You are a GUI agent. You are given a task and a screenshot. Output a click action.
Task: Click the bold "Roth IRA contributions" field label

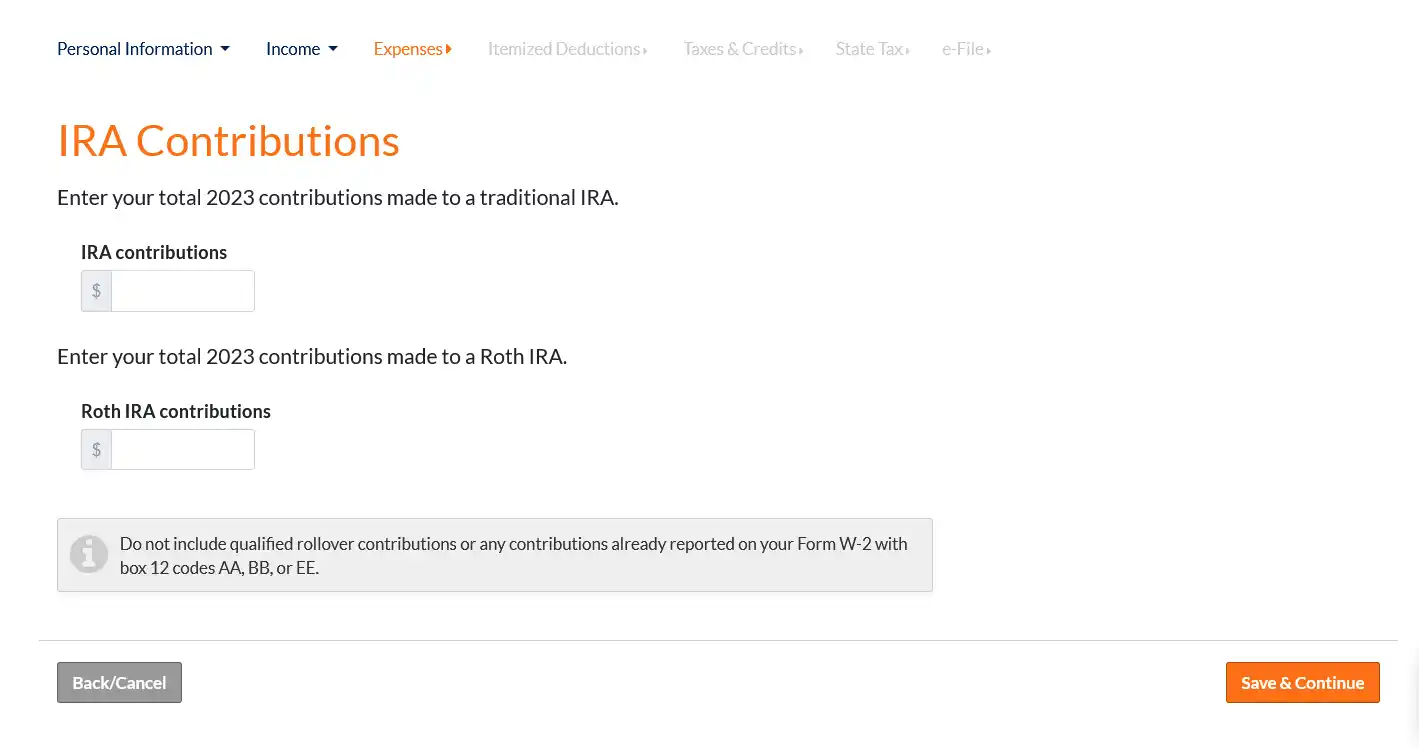pyautogui.click(x=176, y=411)
